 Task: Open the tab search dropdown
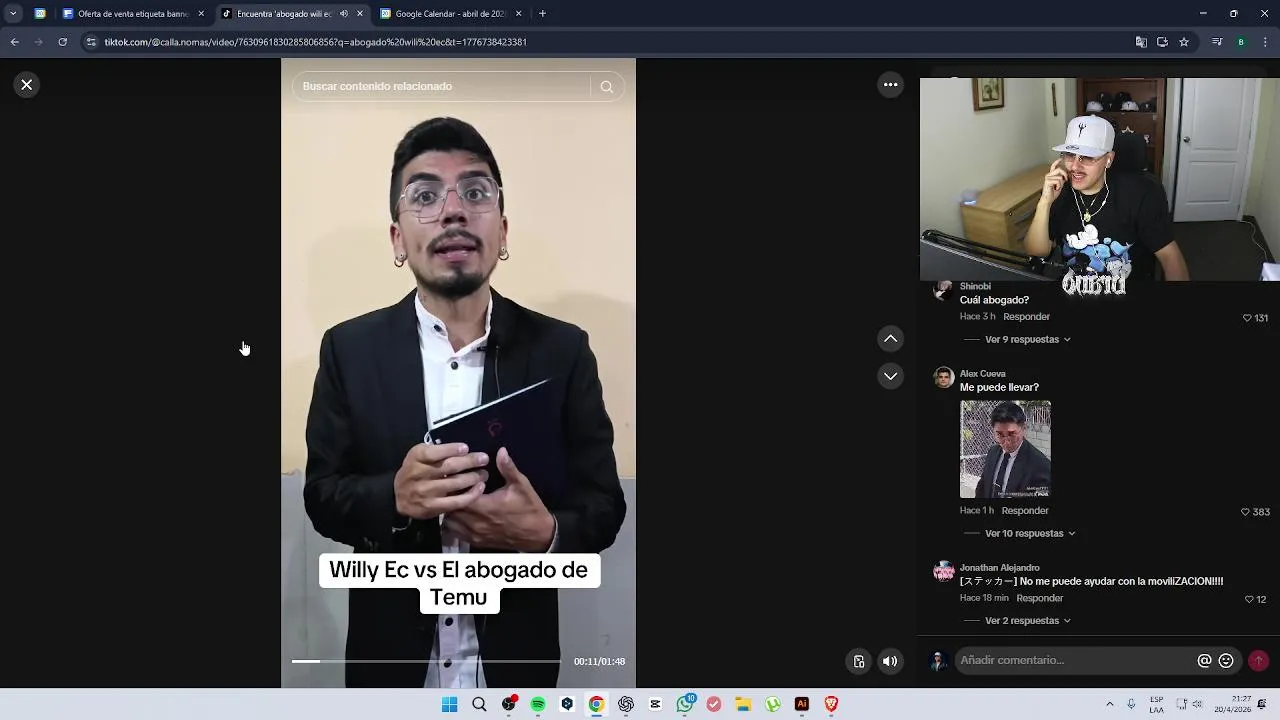pyautogui.click(x=12, y=14)
